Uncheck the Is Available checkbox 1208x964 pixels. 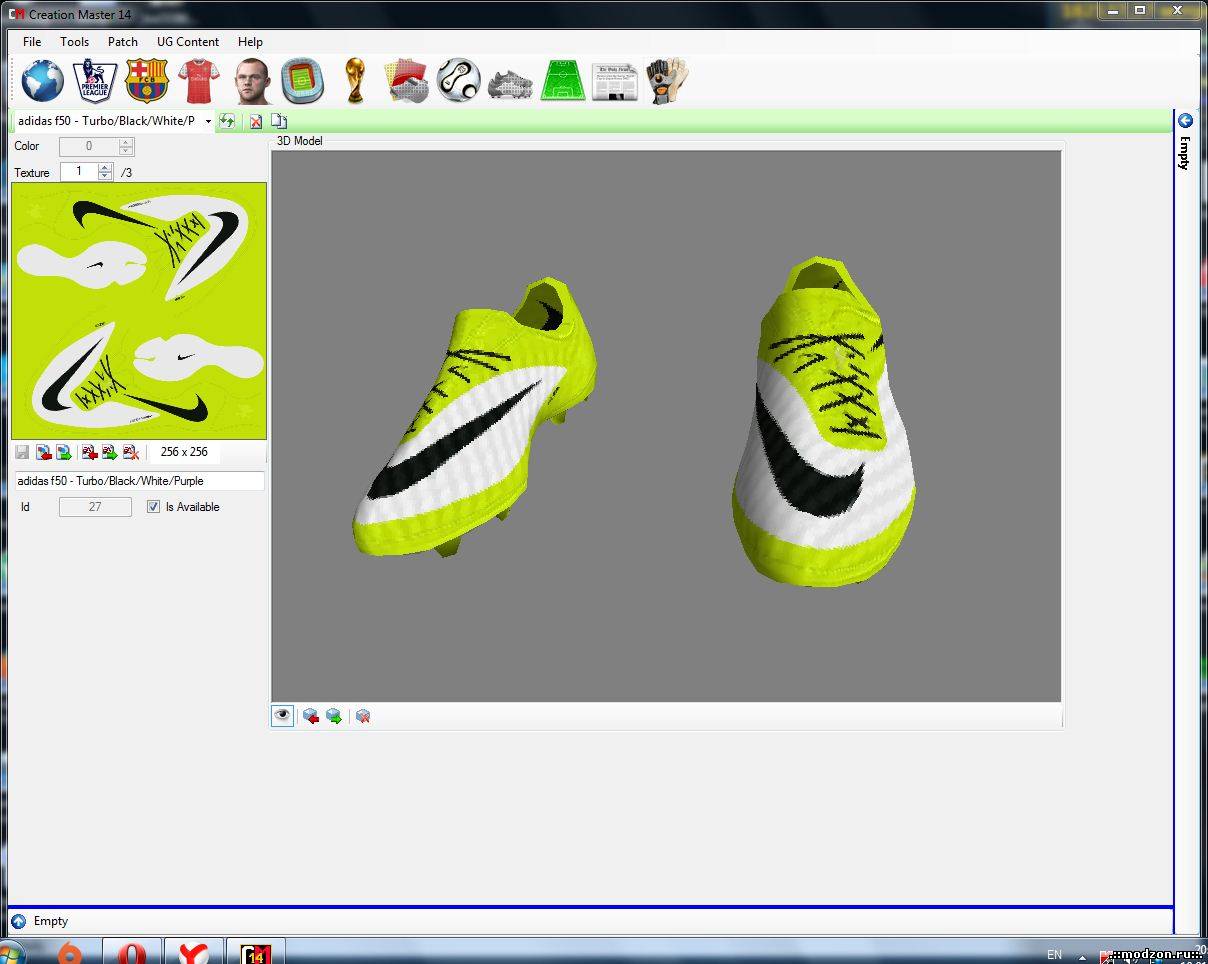[153, 507]
